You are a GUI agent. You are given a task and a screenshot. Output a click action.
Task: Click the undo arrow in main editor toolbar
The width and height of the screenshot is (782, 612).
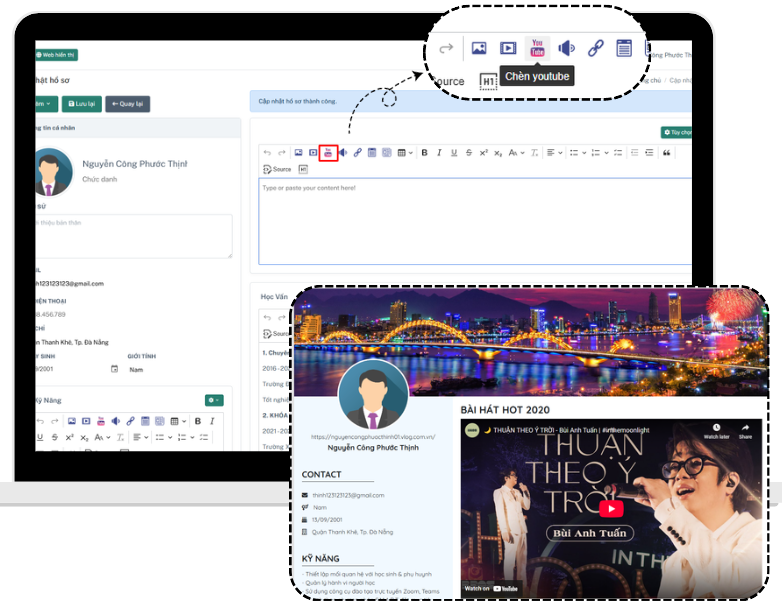267,153
